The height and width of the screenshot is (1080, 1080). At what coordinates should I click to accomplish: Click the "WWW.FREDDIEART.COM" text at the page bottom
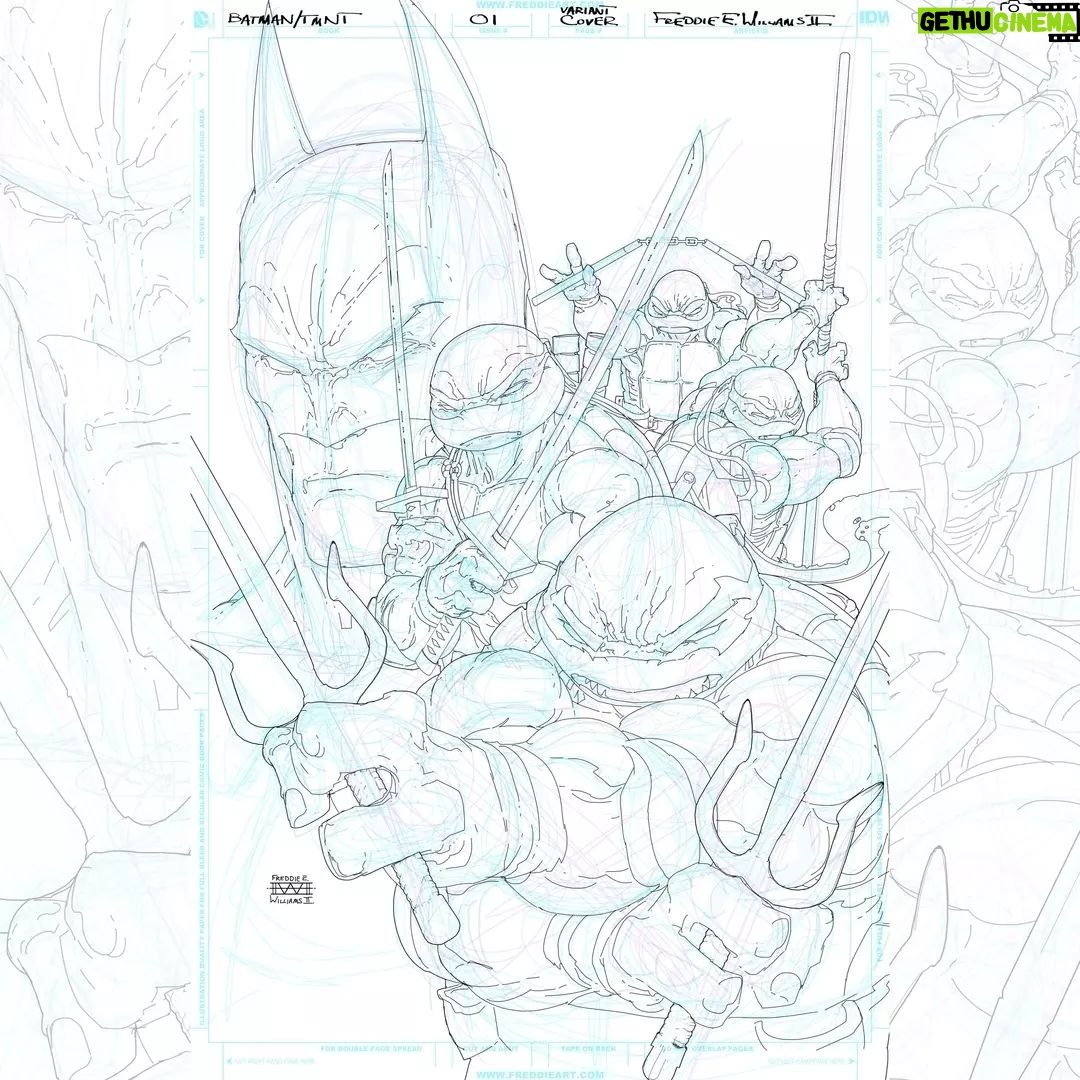[x=539, y=1074]
